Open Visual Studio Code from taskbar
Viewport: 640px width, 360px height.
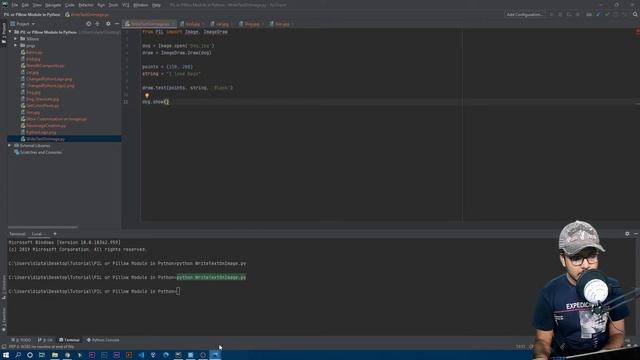pos(141,355)
